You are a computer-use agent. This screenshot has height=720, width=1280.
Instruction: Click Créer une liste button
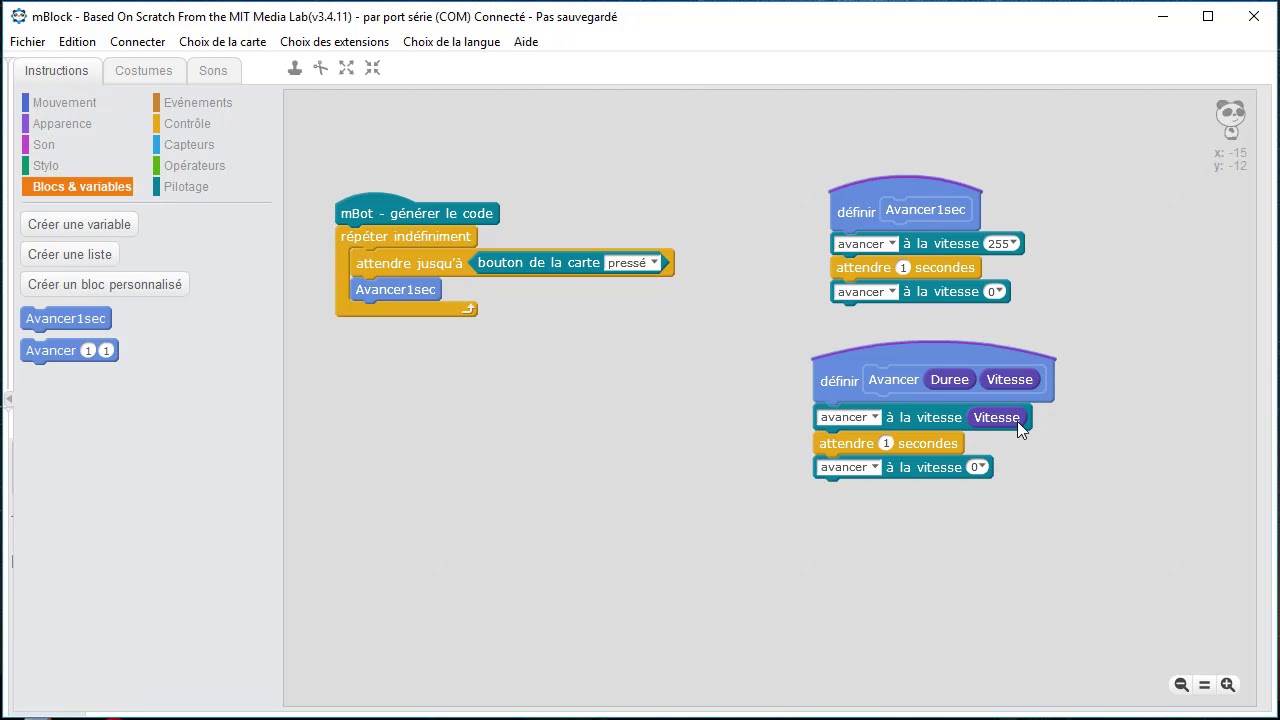(x=70, y=255)
